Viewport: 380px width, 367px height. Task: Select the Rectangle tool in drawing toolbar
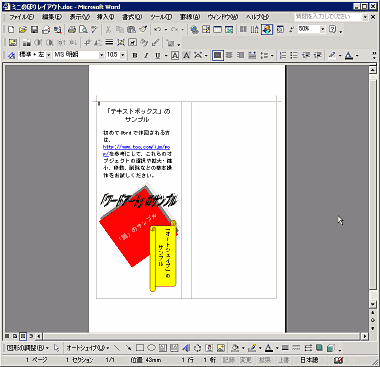point(140,348)
